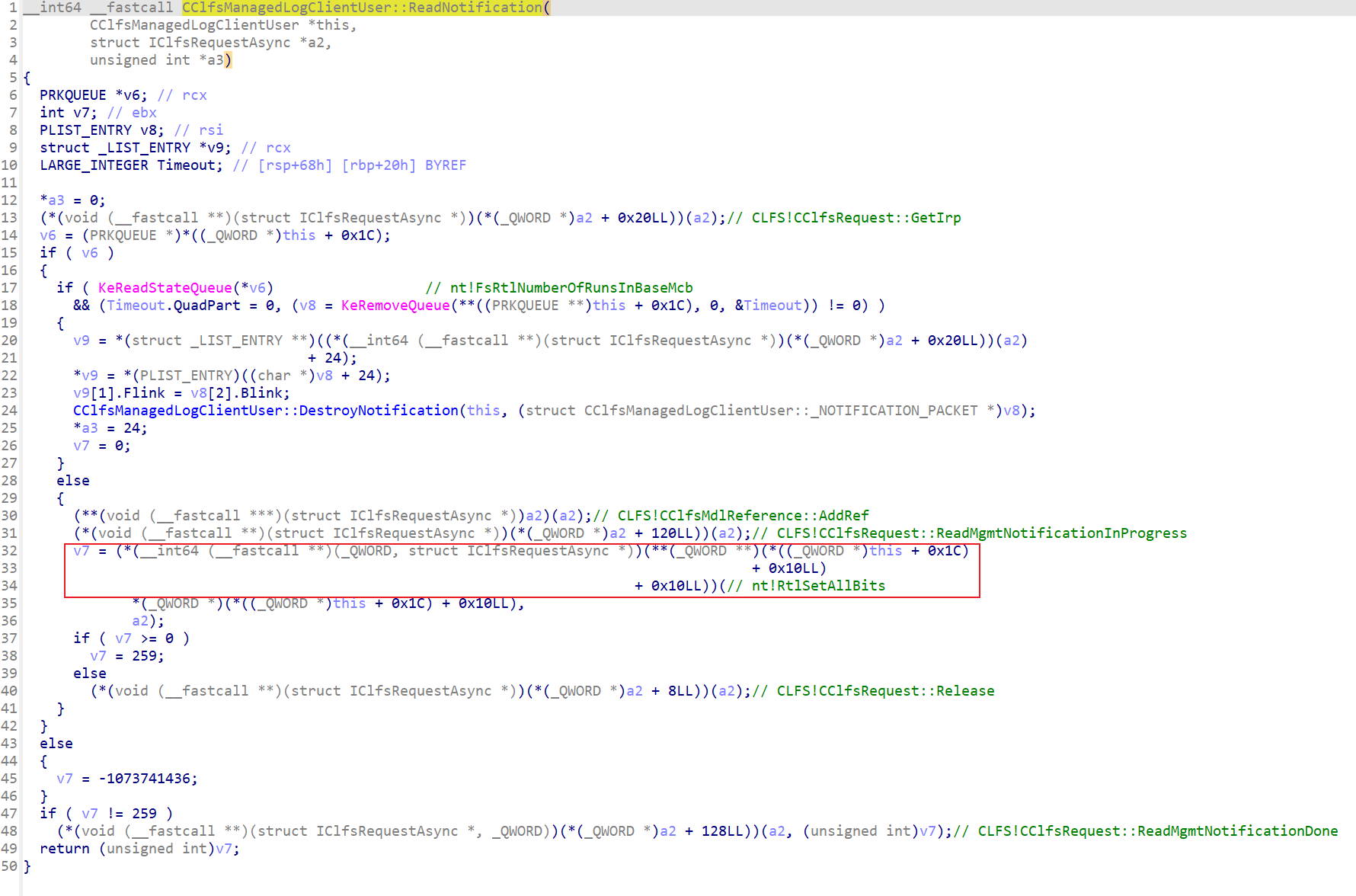Select the PRKQUEUE type in v6 declaration
The image size is (1356, 896).
coord(72,95)
